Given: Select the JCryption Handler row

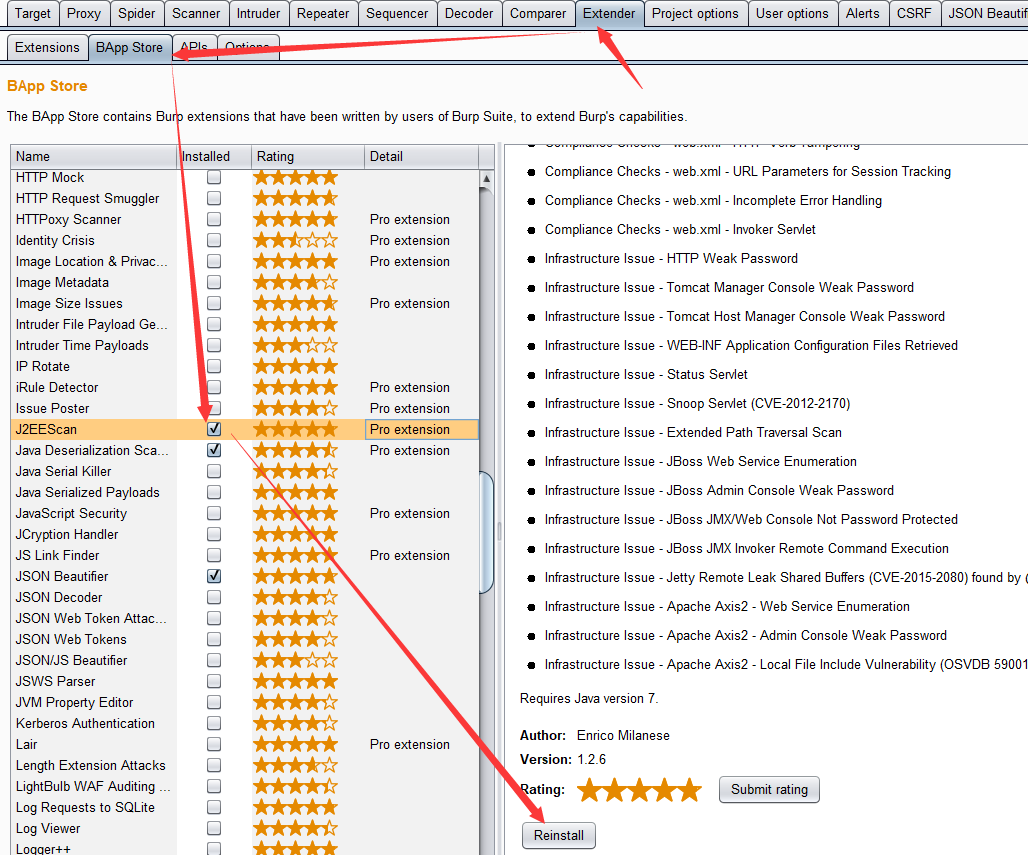Looking at the screenshot, I should (245, 534).
